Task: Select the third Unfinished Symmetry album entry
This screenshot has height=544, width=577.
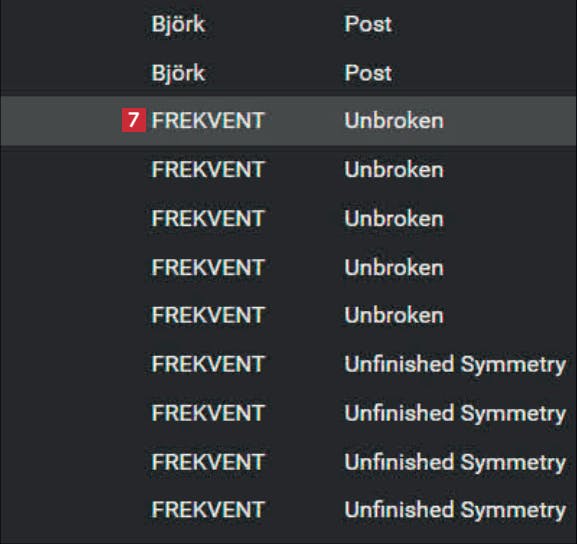Action: (455, 463)
